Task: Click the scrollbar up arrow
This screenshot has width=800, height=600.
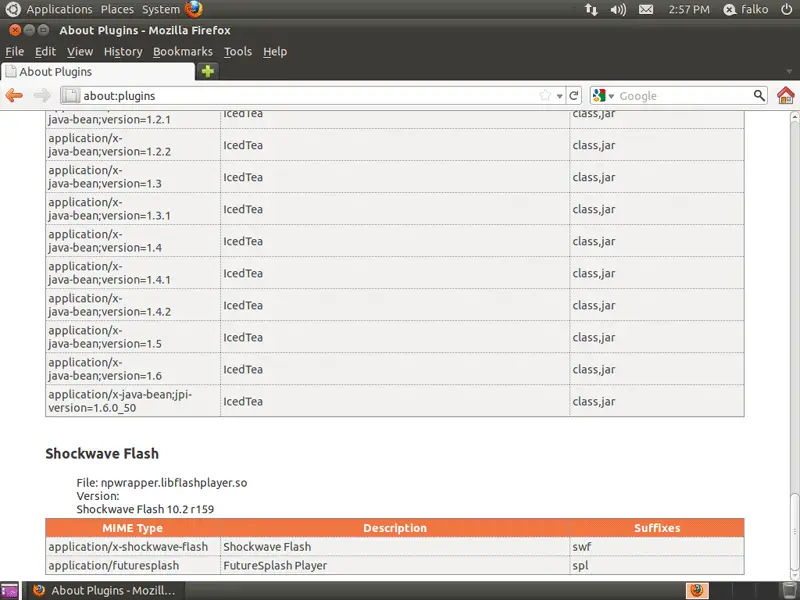Action: (x=794, y=117)
